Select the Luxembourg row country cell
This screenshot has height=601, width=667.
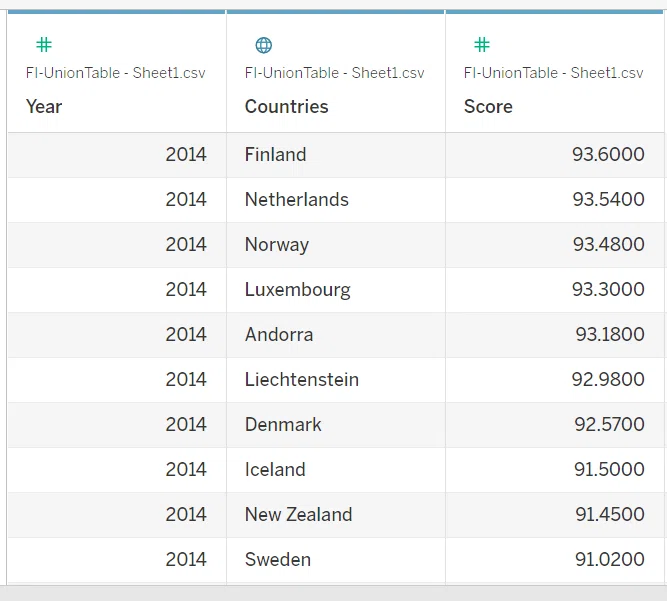(x=336, y=290)
